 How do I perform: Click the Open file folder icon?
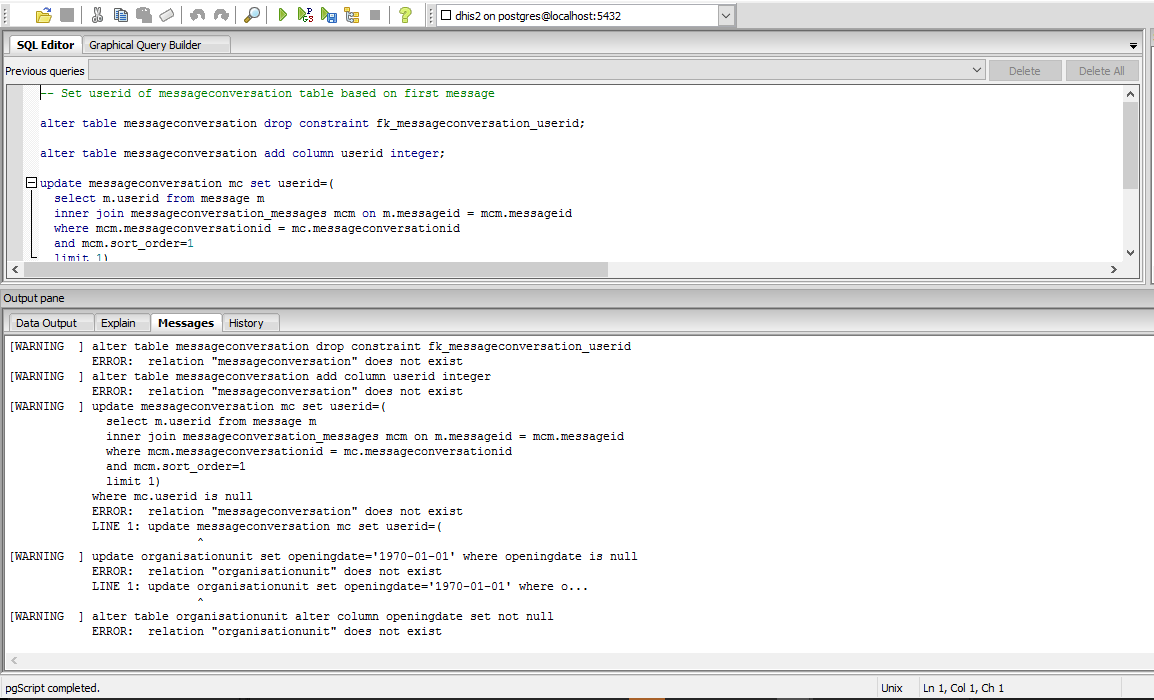(43, 15)
